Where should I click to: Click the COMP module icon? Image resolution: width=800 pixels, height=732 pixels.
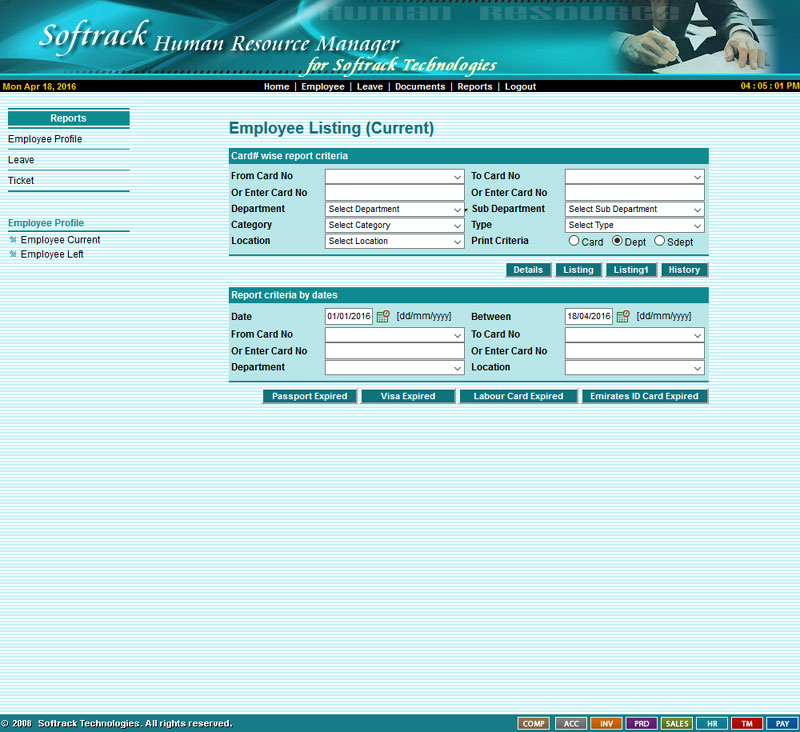click(533, 723)
